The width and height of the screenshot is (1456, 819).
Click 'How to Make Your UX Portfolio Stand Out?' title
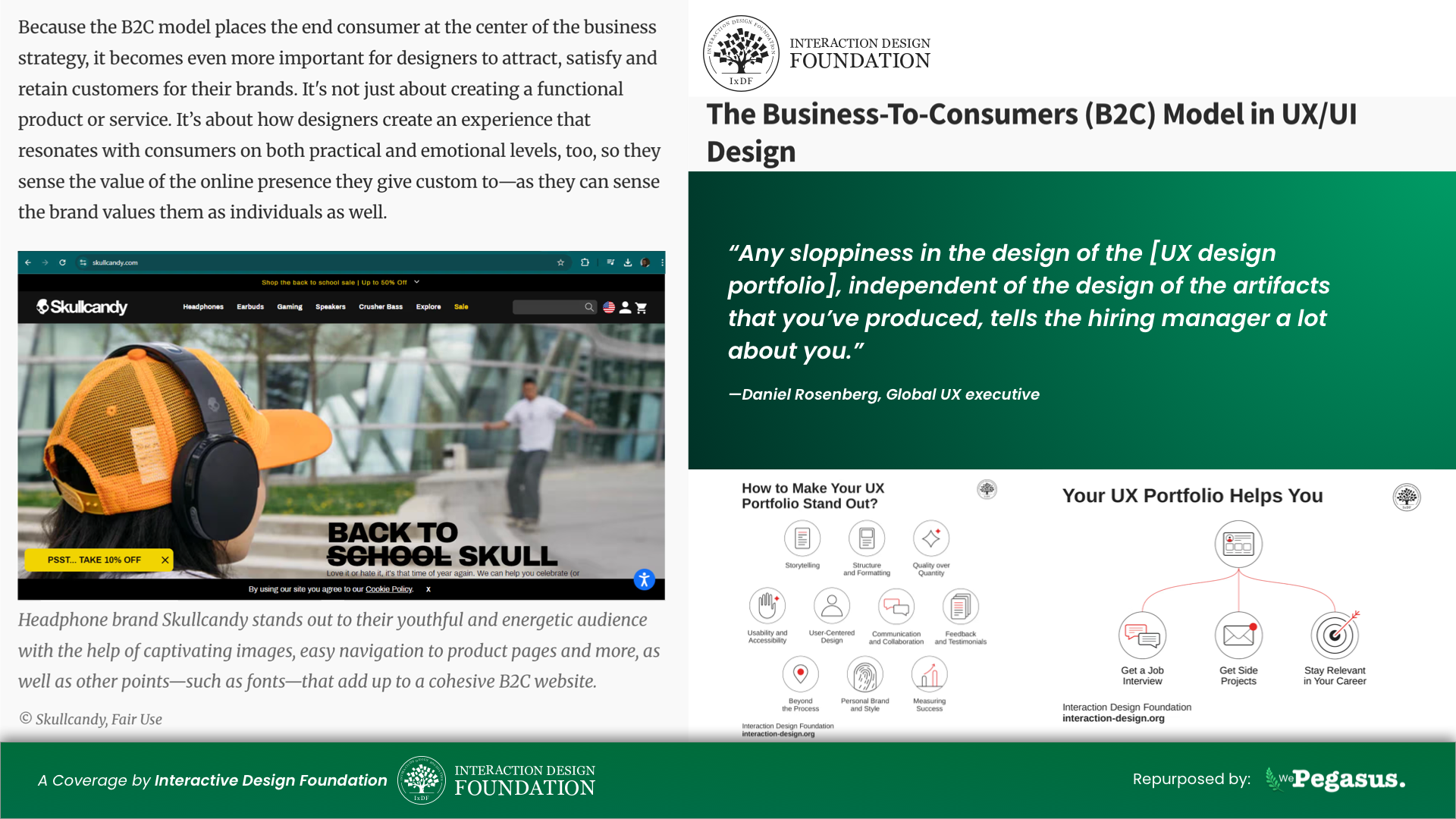(x=813, y=496)
